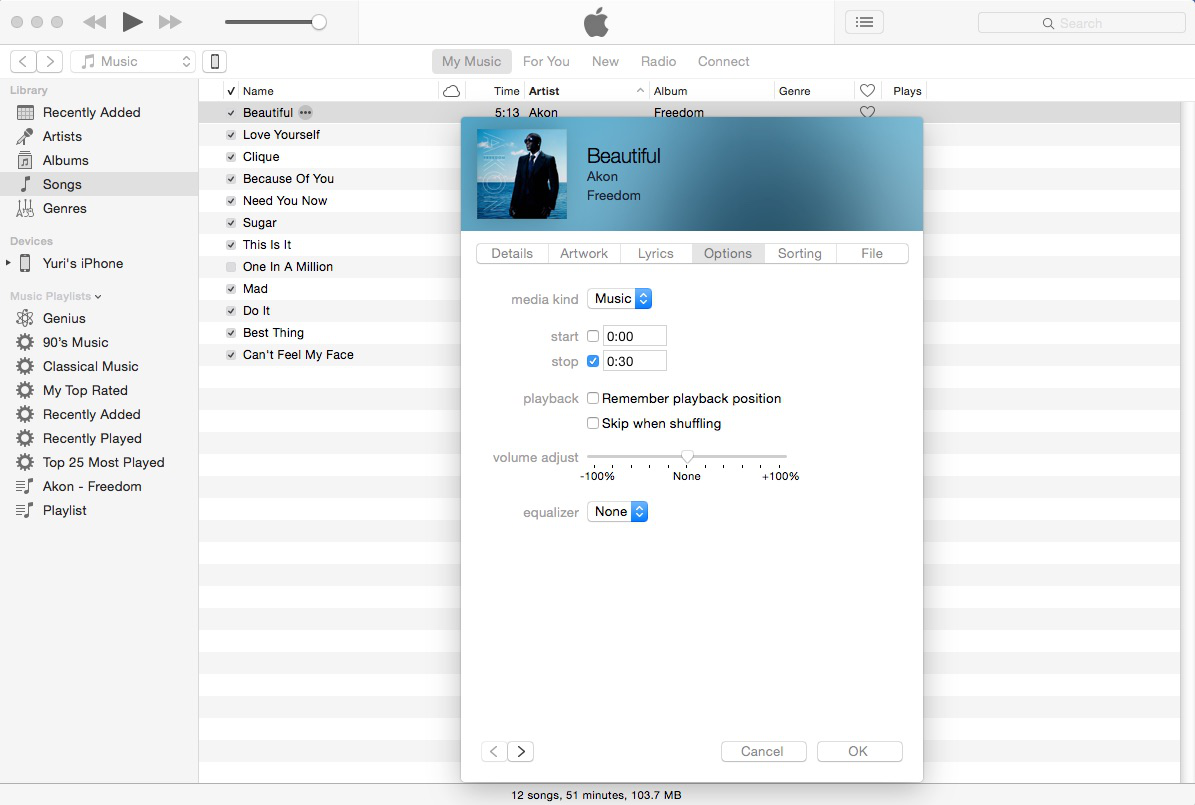Click the rewind previous track button
Image resolution: width=1195 pixels, height=805 pixels.
(x=95, y=22)
